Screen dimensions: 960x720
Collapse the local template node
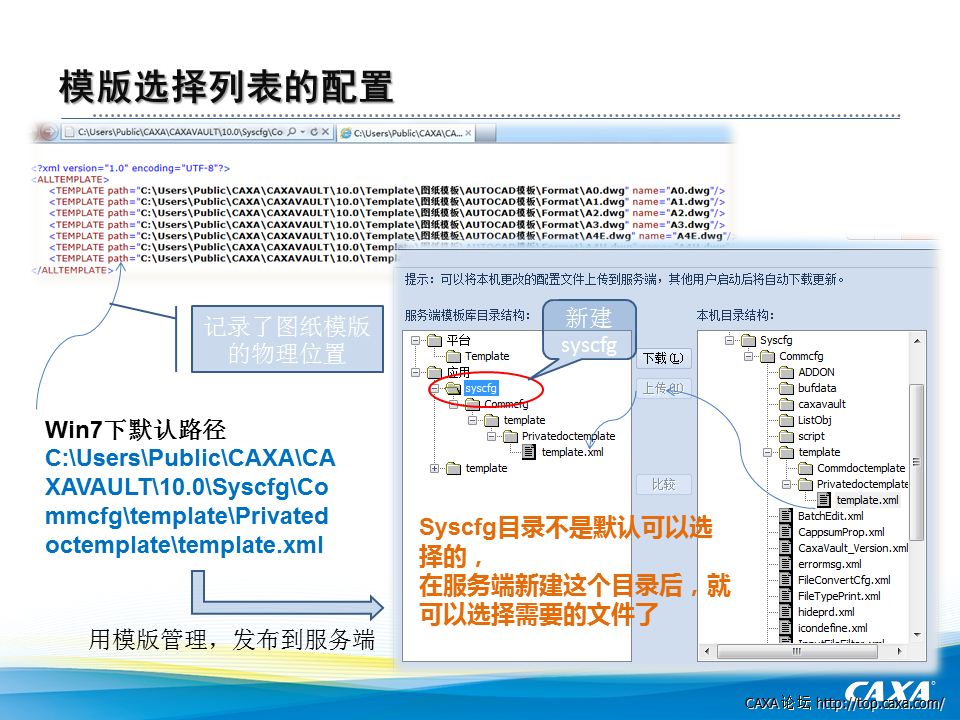click(767, 452)
